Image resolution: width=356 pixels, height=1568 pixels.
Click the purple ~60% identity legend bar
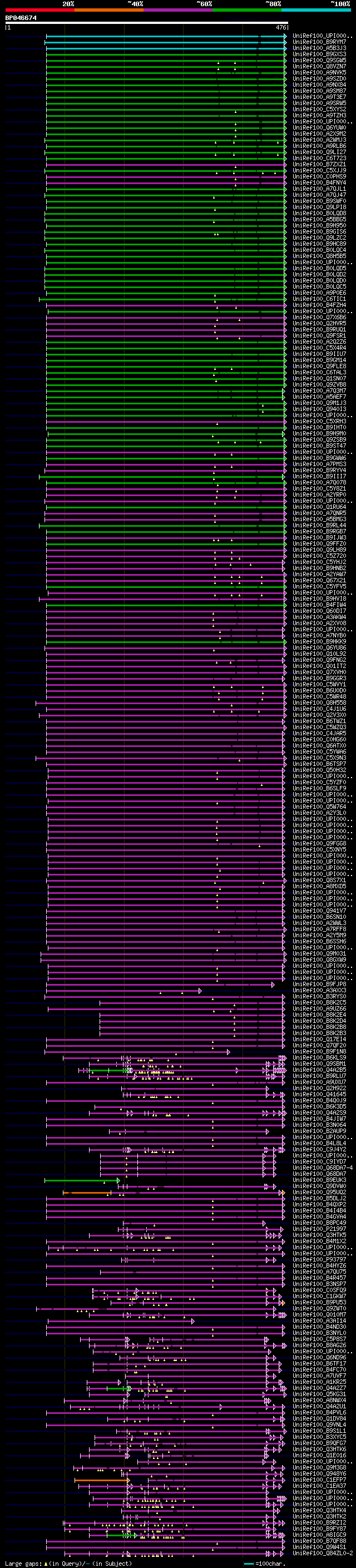(179, 10)
